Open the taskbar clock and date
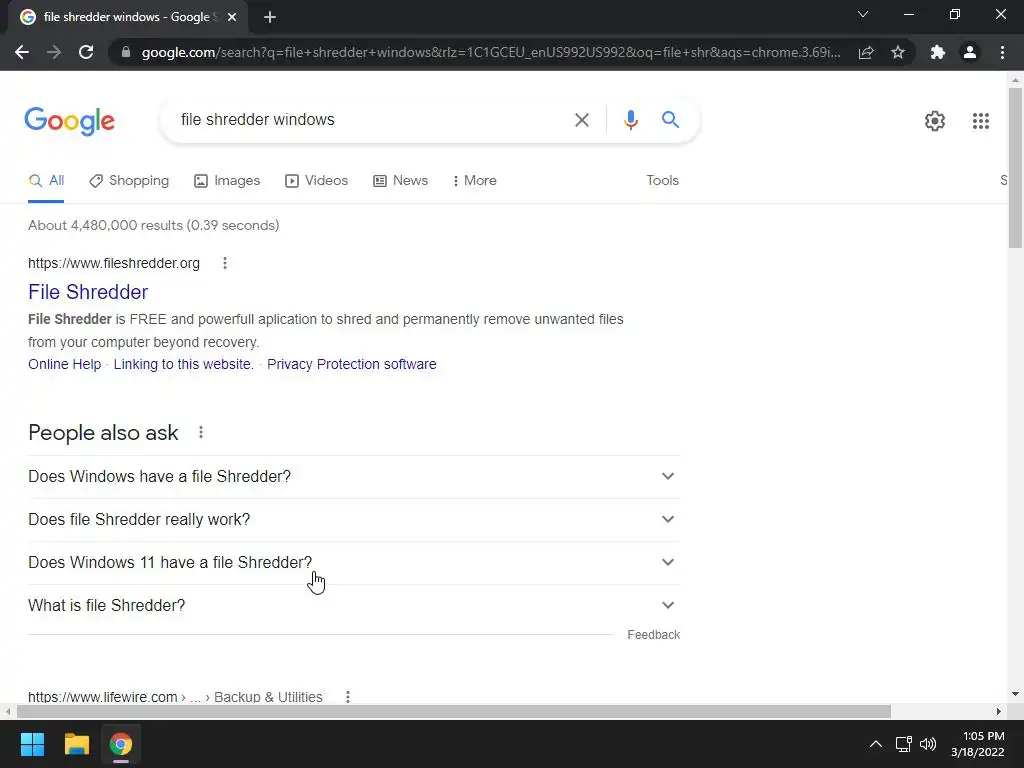1024x768 pixels. [x=977, y=744]
